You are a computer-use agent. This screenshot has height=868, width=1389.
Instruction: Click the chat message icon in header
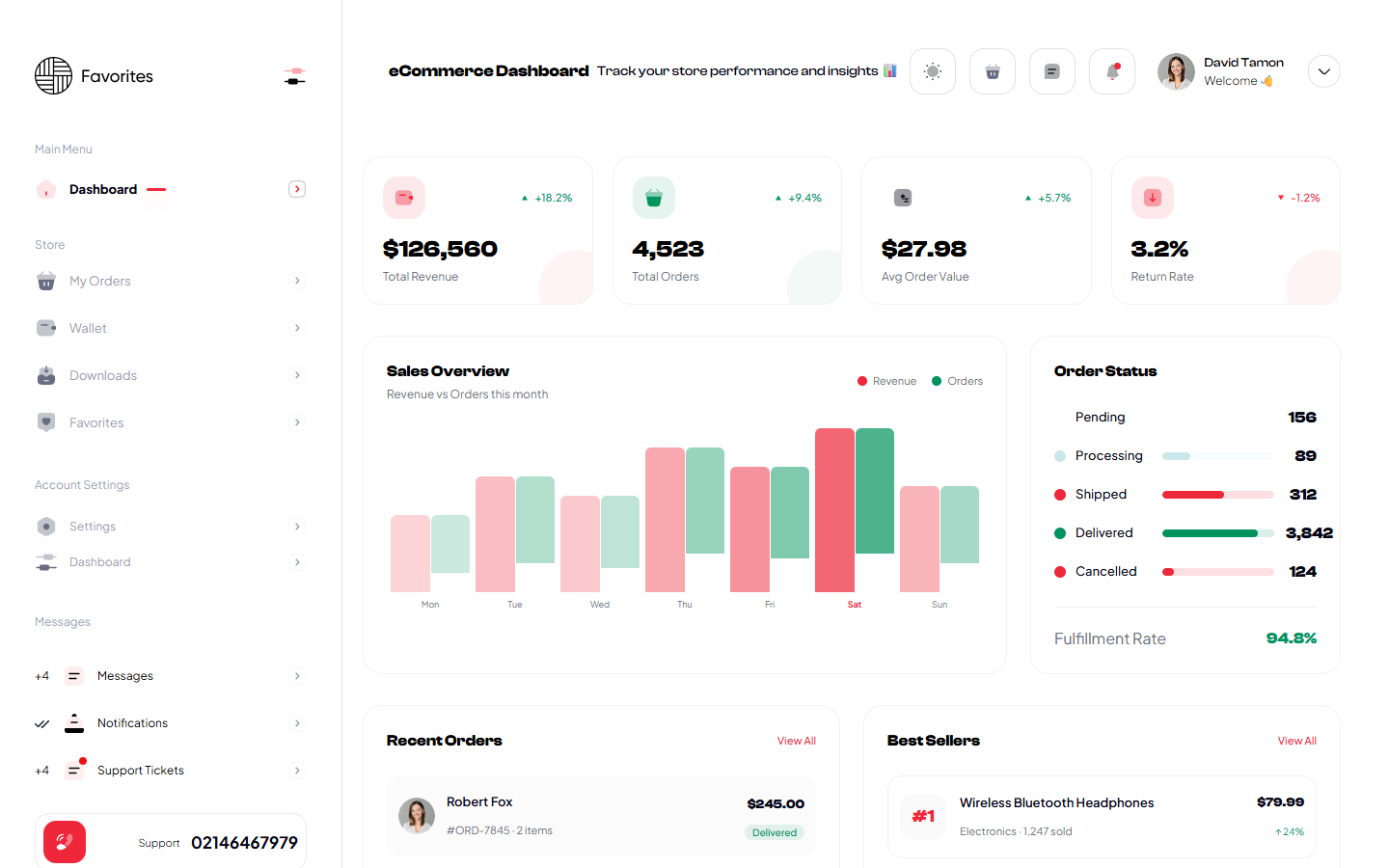(x=1051, y=71)
